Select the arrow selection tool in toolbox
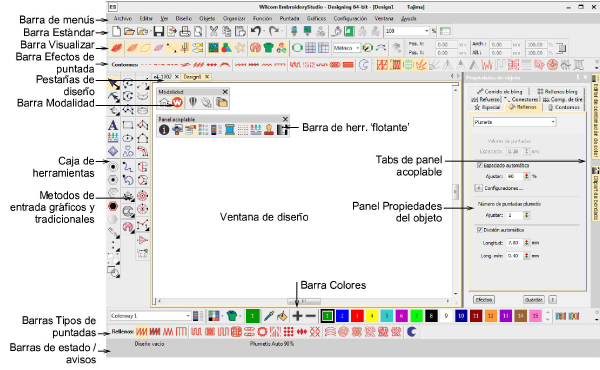Viewport: 600px width, 370px height. click(x=113, y=84)
